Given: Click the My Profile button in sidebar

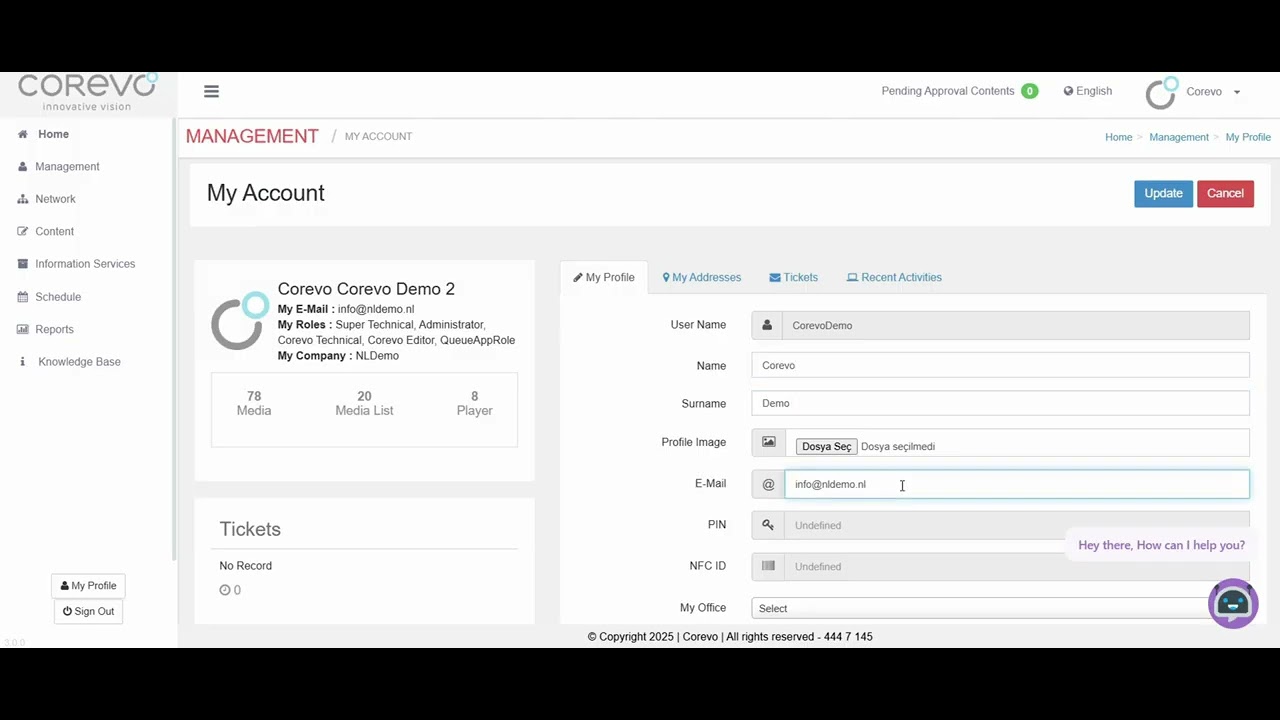Looking at the screenshot, I should click(88, 586).
